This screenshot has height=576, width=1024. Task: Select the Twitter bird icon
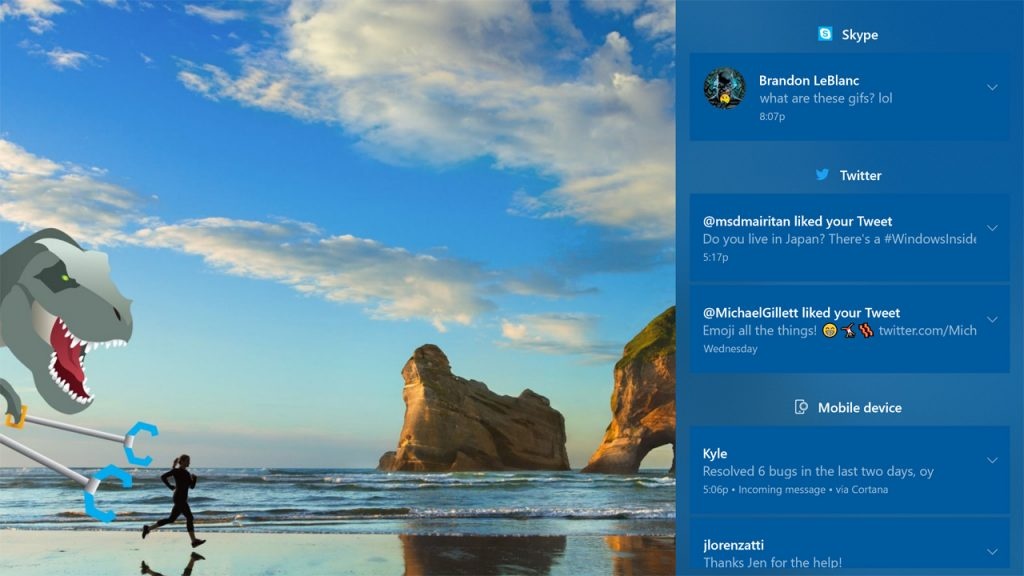[822, 174]
